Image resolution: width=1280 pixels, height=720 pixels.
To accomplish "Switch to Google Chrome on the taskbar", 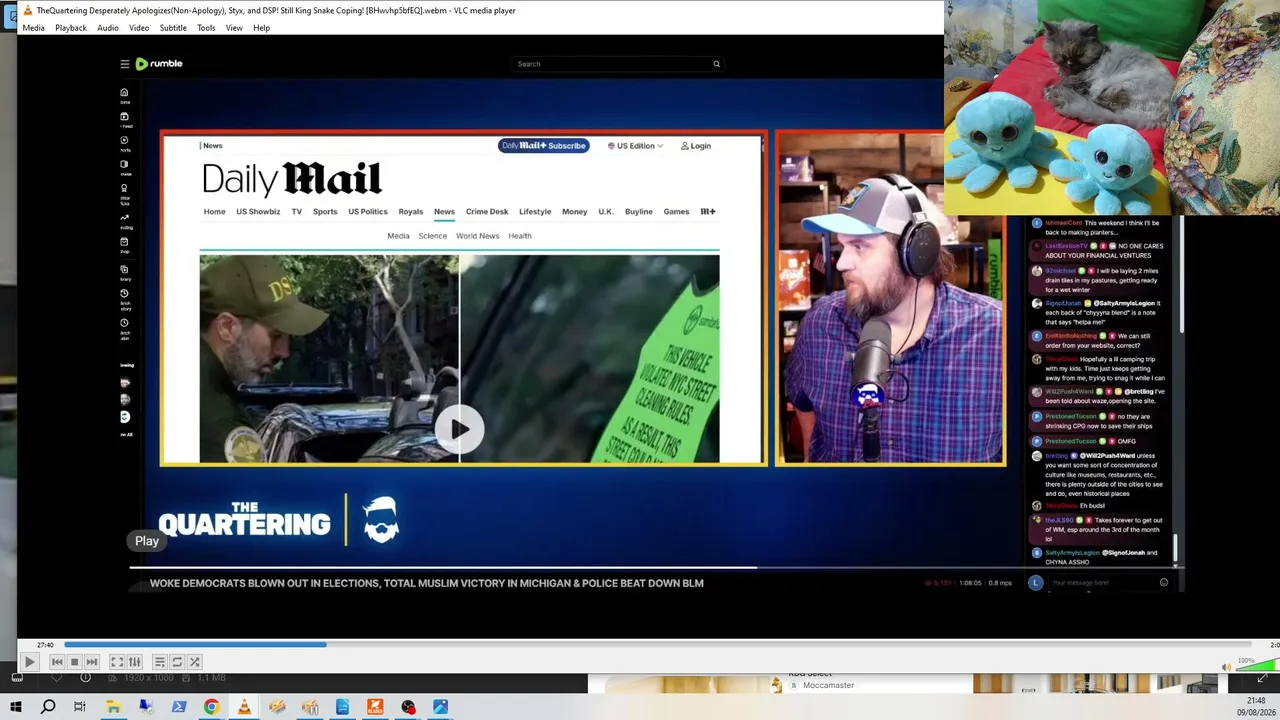I will [x=211, y=707].
